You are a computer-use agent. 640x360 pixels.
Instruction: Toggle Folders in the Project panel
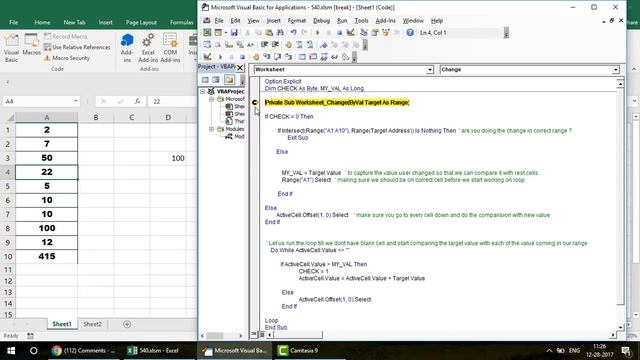coord(229,80)
